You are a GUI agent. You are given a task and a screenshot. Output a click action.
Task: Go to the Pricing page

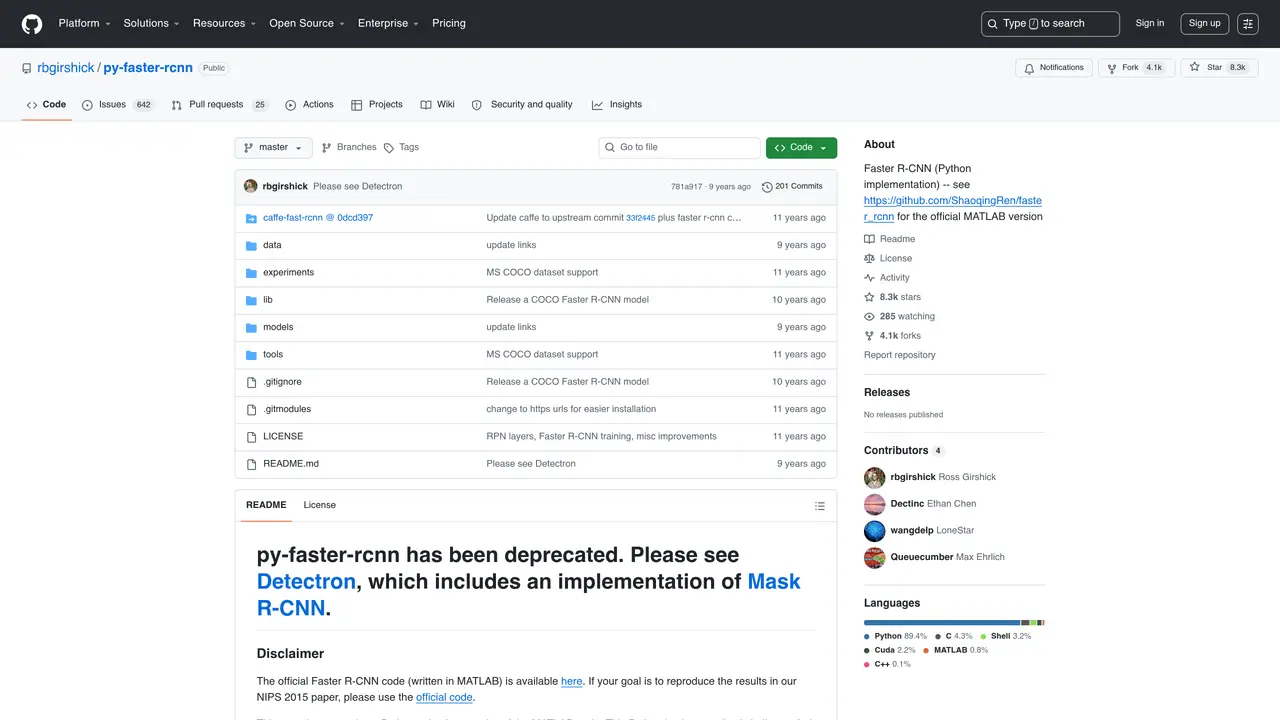pos(449,24)
